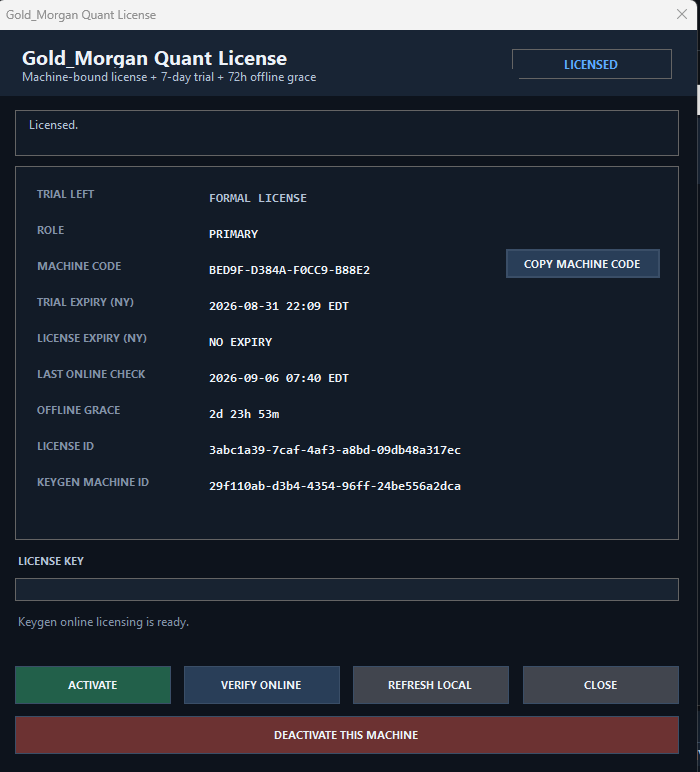
Task: Click COPY MACHINE CODE button
Action: point(582,264)
